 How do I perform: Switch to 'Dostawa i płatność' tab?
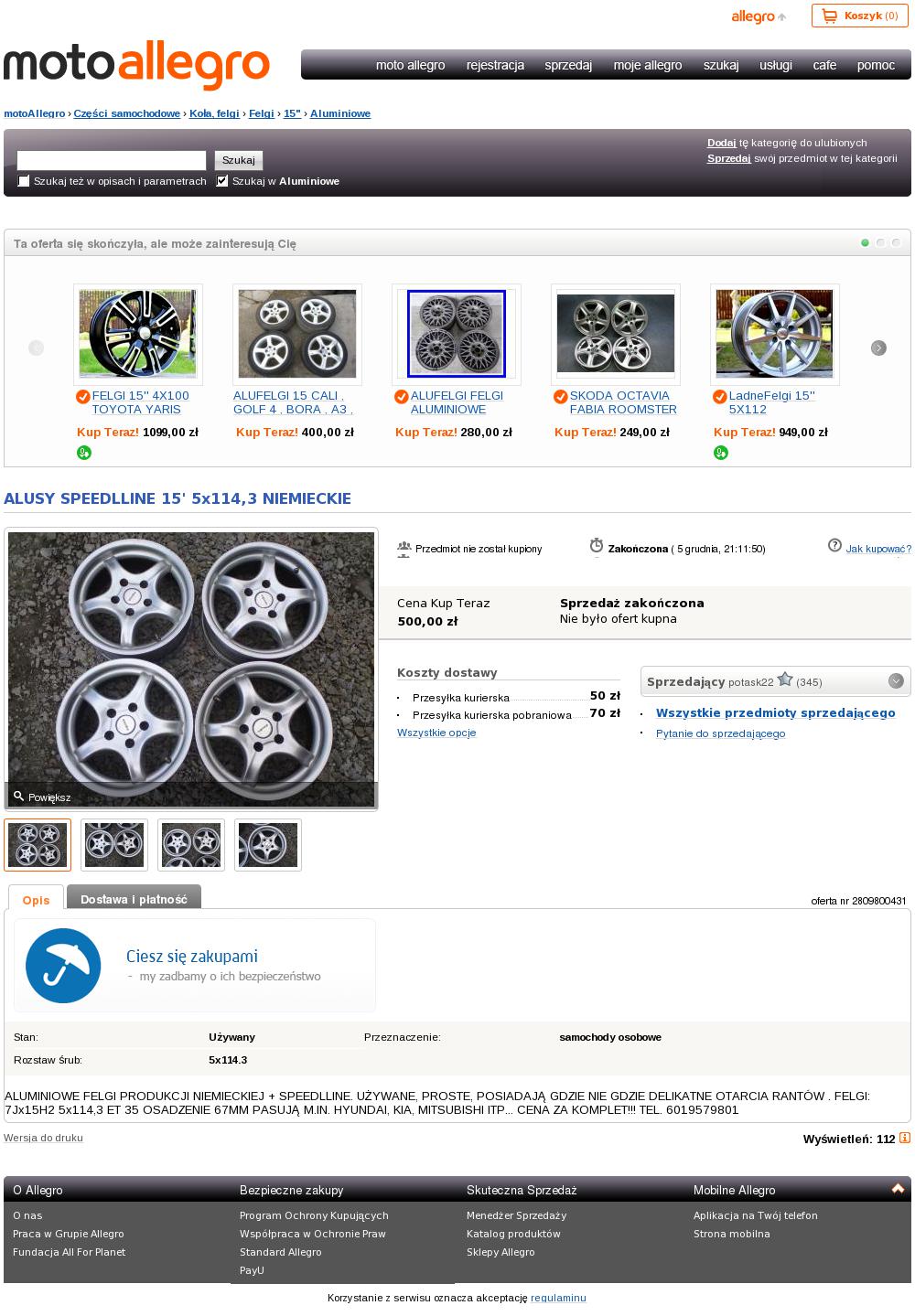point(134,899)
